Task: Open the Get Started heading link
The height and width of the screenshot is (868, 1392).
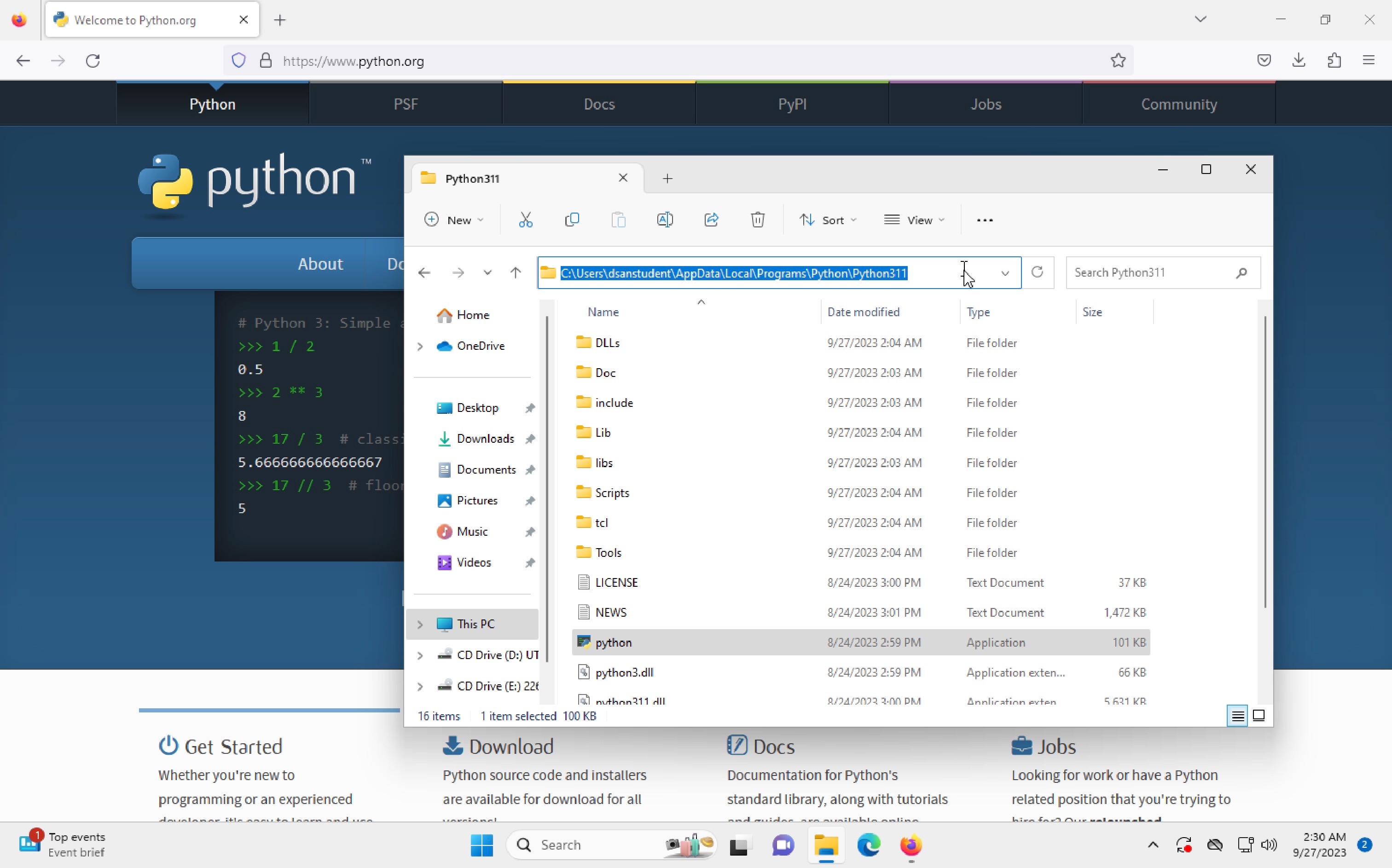Action: (x=233, y=747)
